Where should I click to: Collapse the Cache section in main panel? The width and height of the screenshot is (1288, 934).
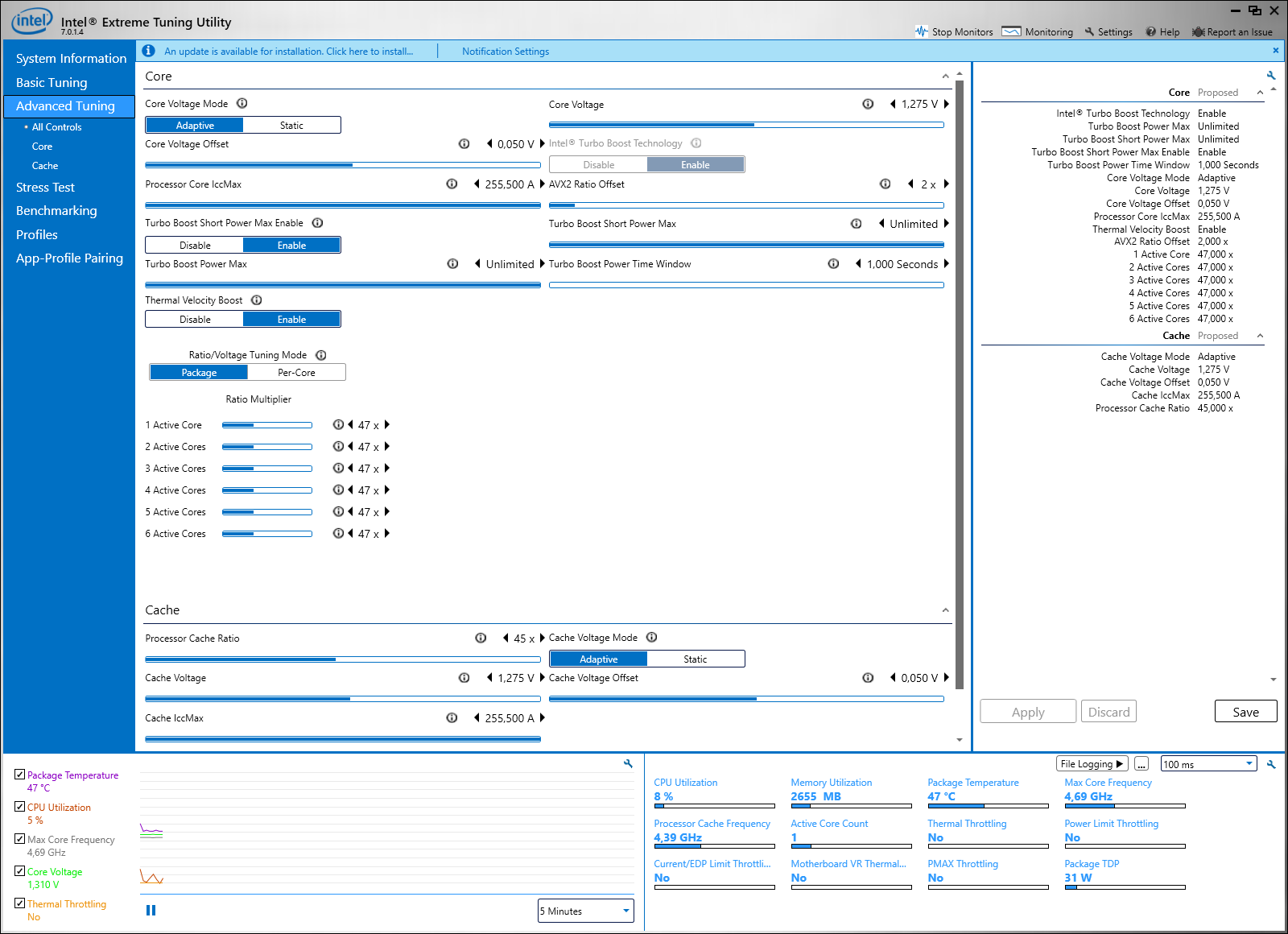click(x=945, y=610)
